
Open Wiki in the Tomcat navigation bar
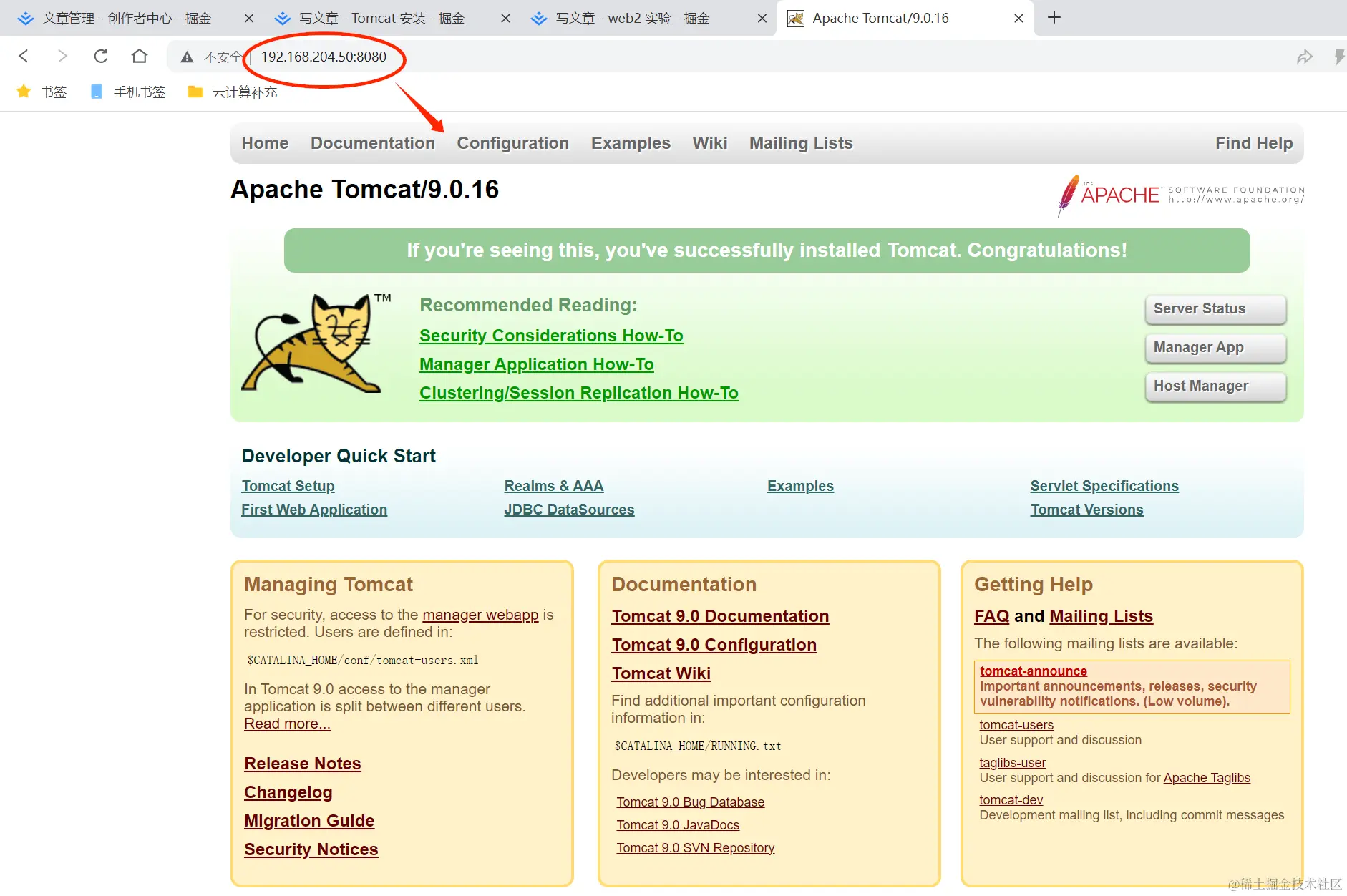(710, 143)
